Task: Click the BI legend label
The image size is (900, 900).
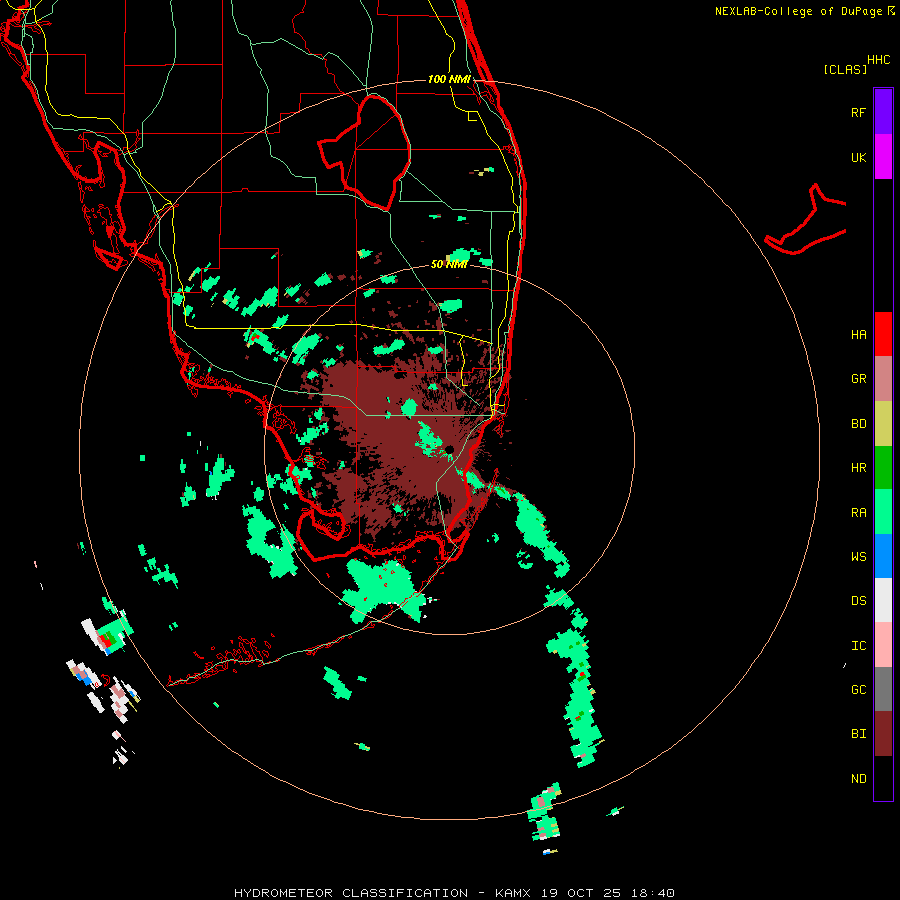Action: point(858,734)
